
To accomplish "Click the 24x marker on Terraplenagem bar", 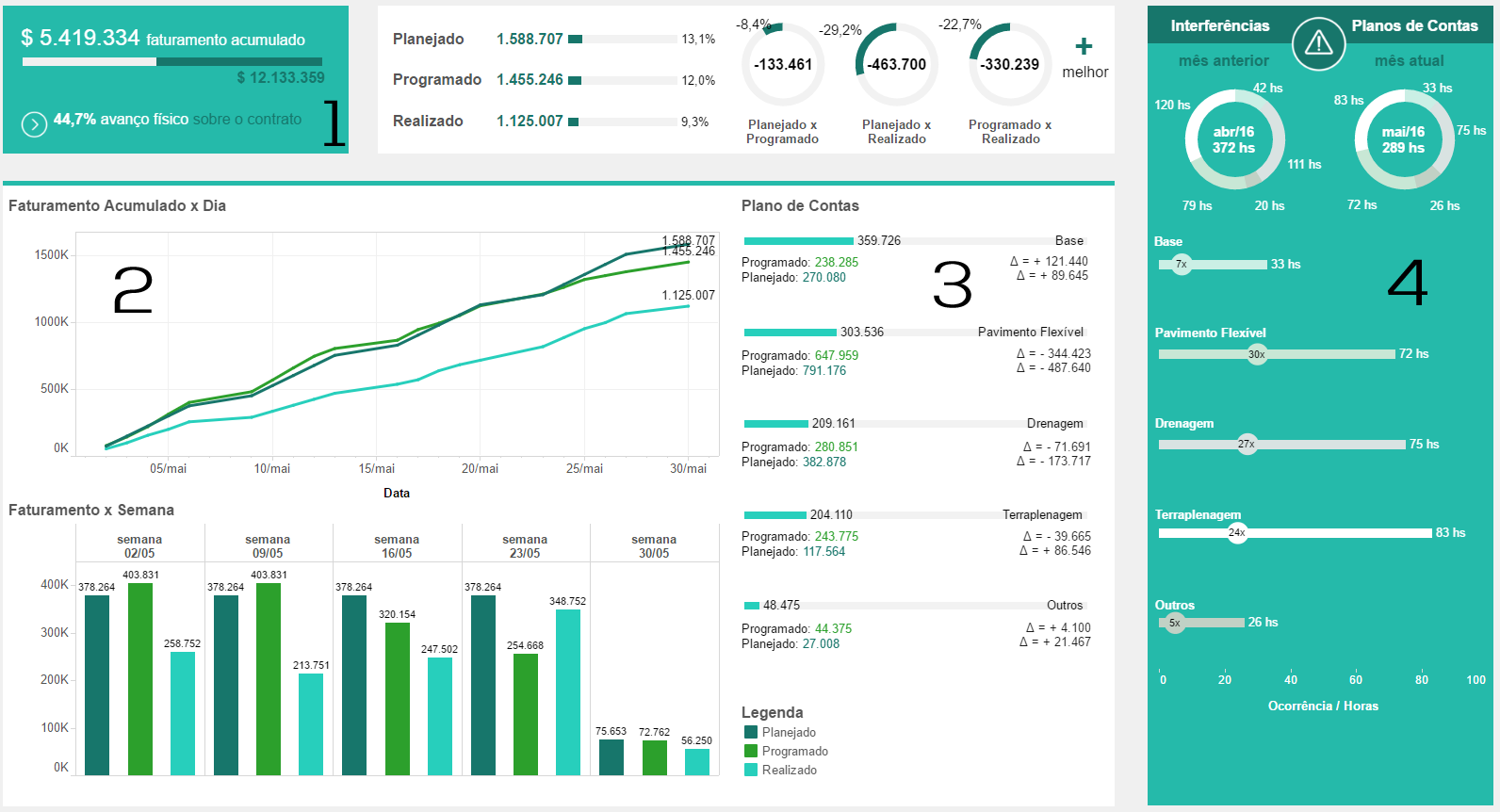I will (x=1237, y=533).
